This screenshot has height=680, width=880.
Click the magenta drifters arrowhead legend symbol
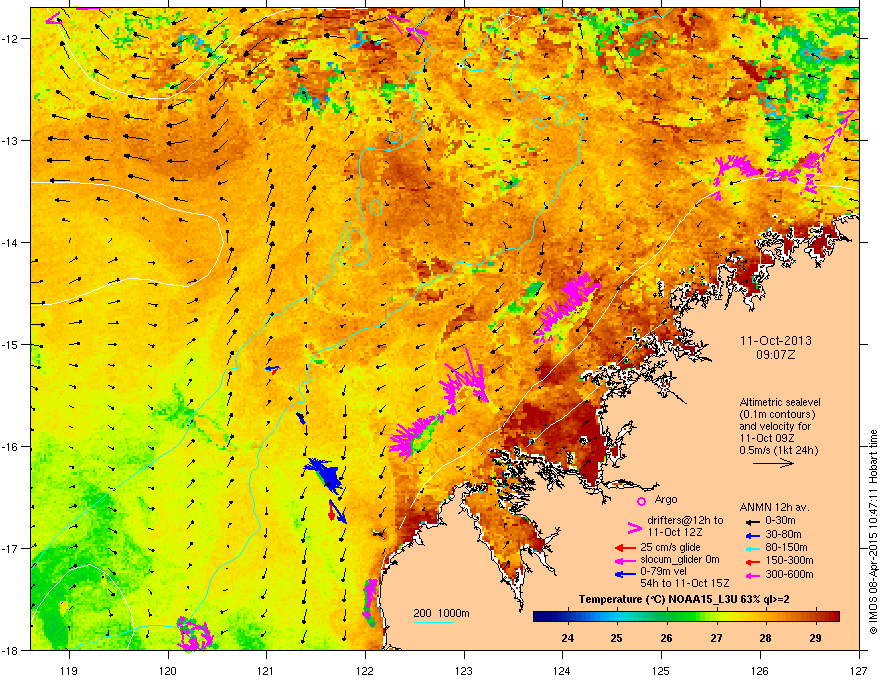pos(634,528)
